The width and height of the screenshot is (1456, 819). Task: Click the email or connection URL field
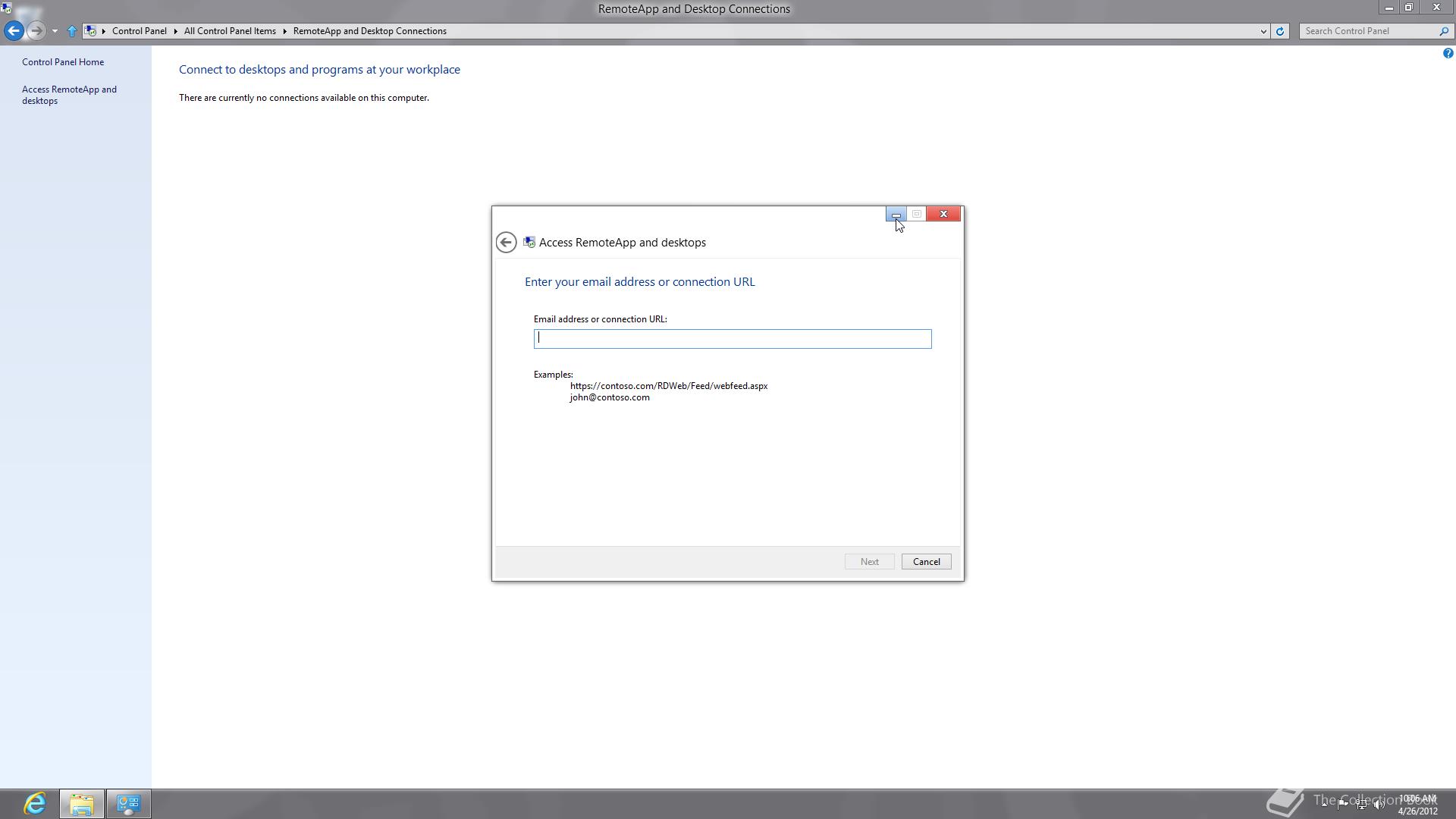click(x=732, y=339)
